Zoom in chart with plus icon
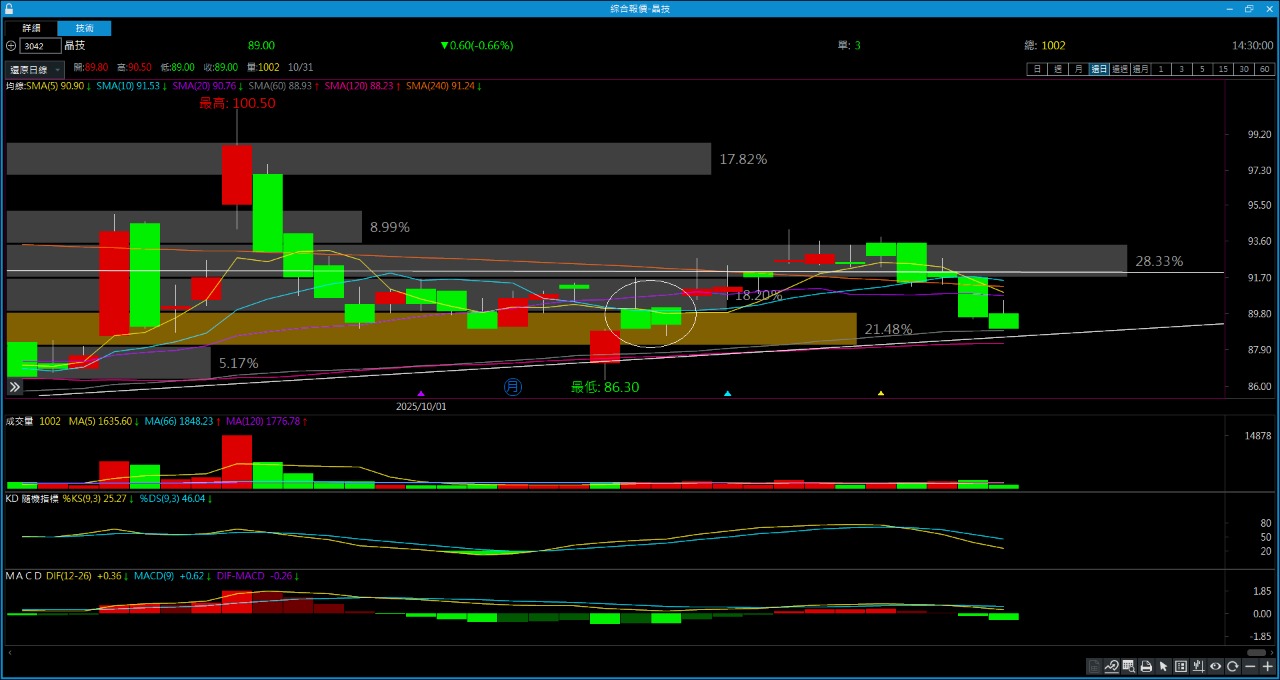 pyautogui.click(x=1267, y=666)
